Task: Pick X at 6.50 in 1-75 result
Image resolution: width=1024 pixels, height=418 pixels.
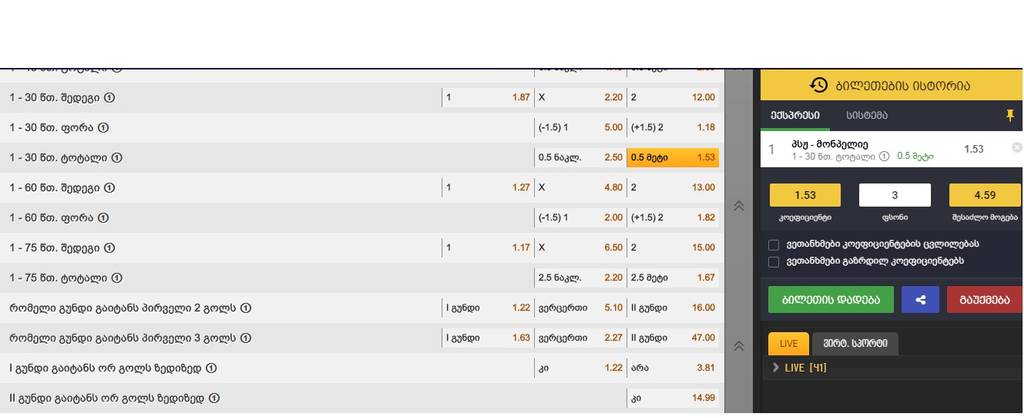Action: pyautogui.click(x=580, y=248)
